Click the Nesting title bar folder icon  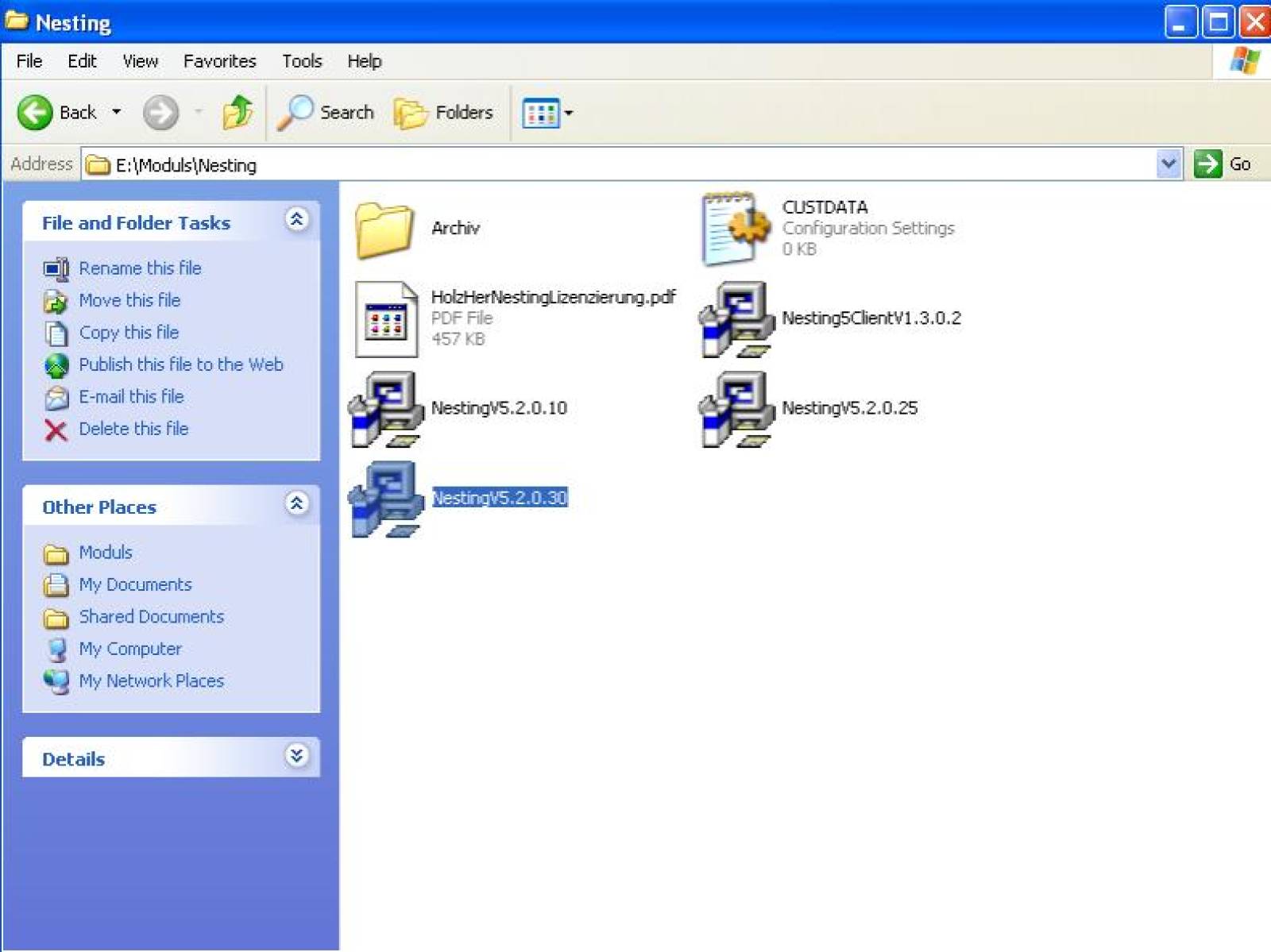pyautogui.click(x=17, y=20)
